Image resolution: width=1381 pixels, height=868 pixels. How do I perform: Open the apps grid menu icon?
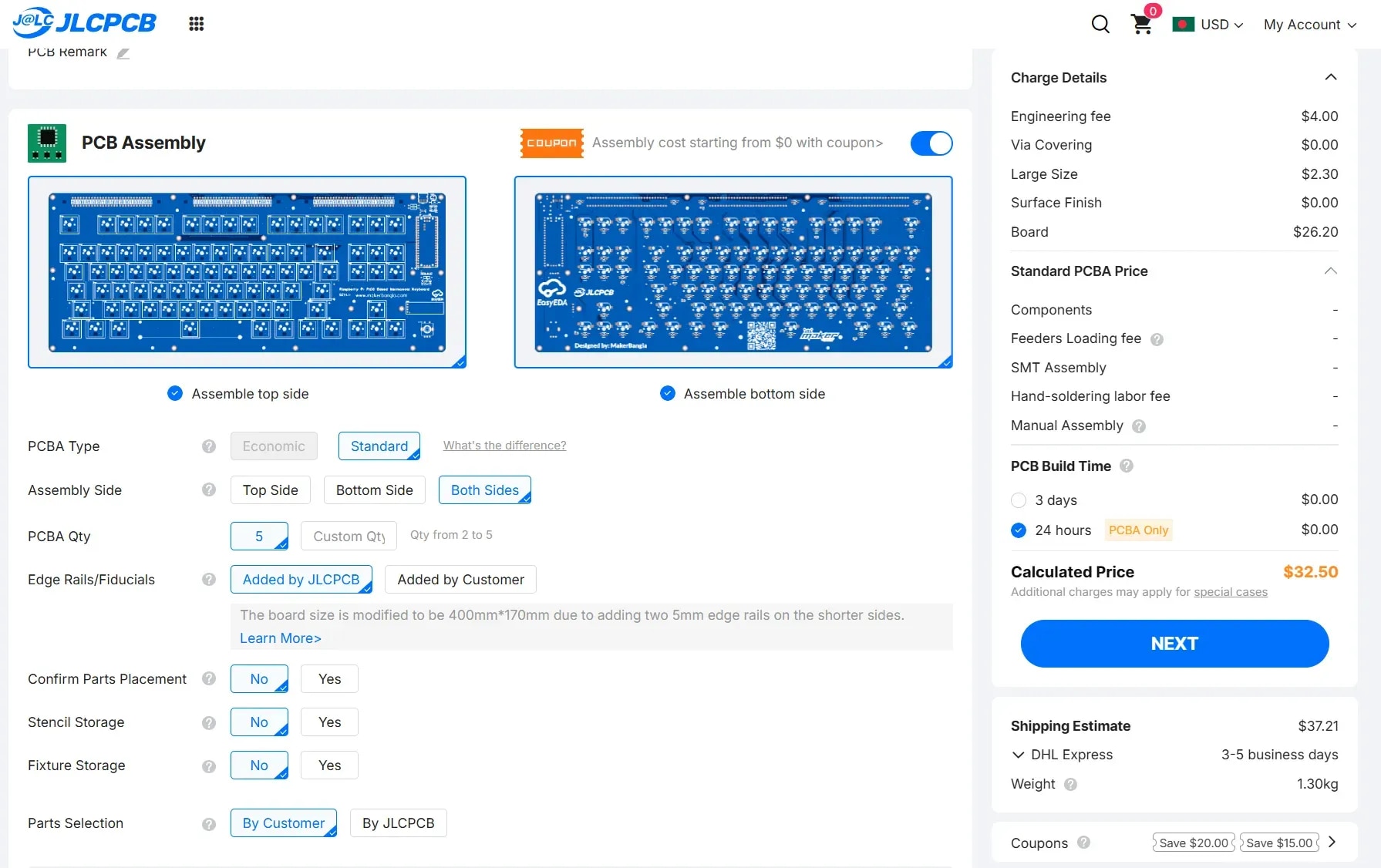(197, 24)
